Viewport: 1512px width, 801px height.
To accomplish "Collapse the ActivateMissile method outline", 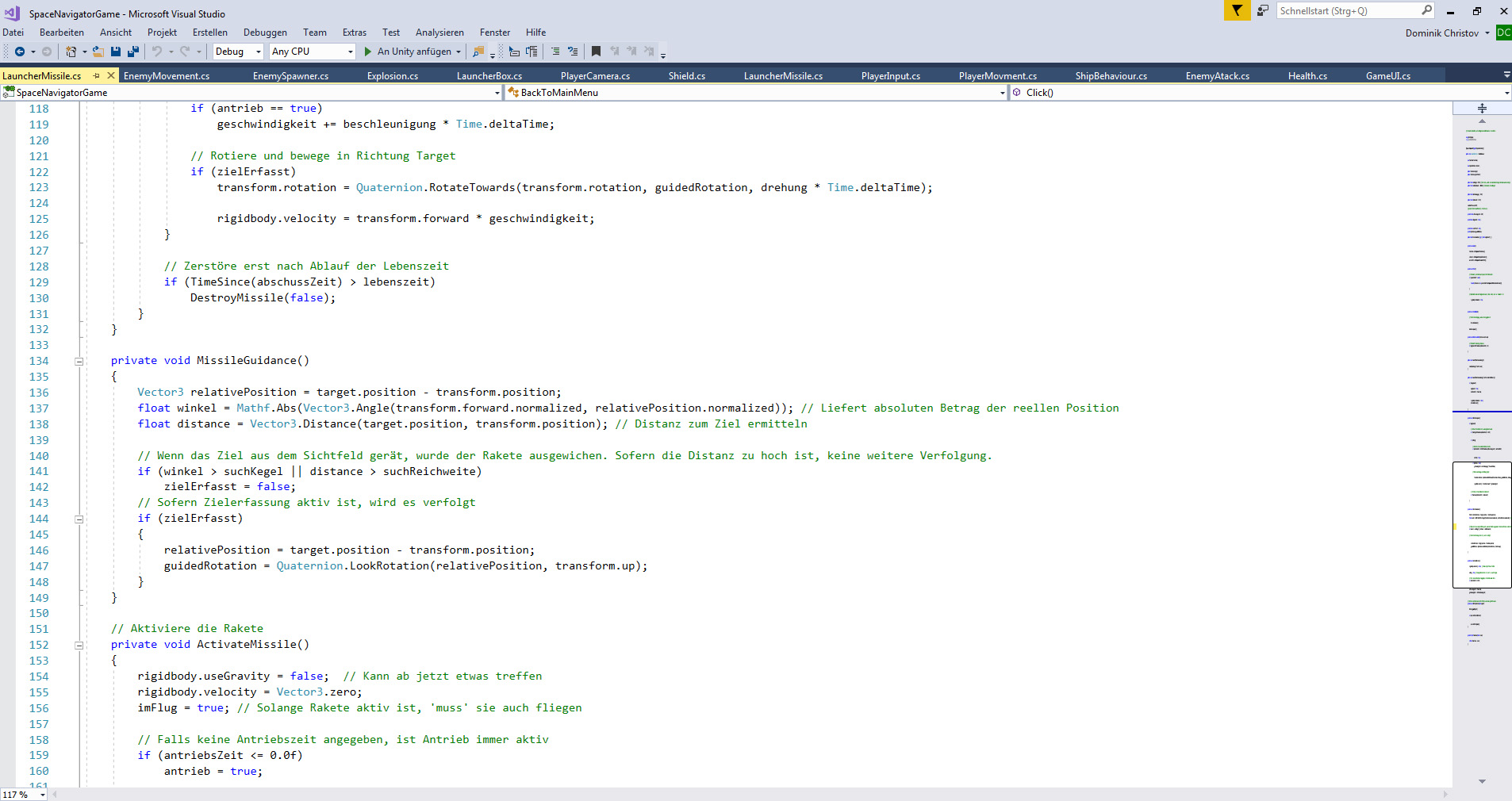I will click(79, 646).
